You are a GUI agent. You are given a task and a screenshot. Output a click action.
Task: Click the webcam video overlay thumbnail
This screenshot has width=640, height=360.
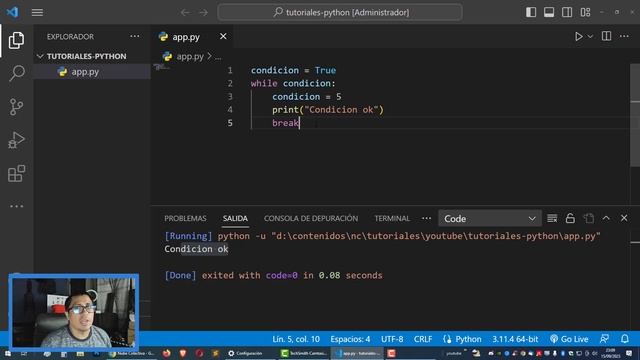73,312
